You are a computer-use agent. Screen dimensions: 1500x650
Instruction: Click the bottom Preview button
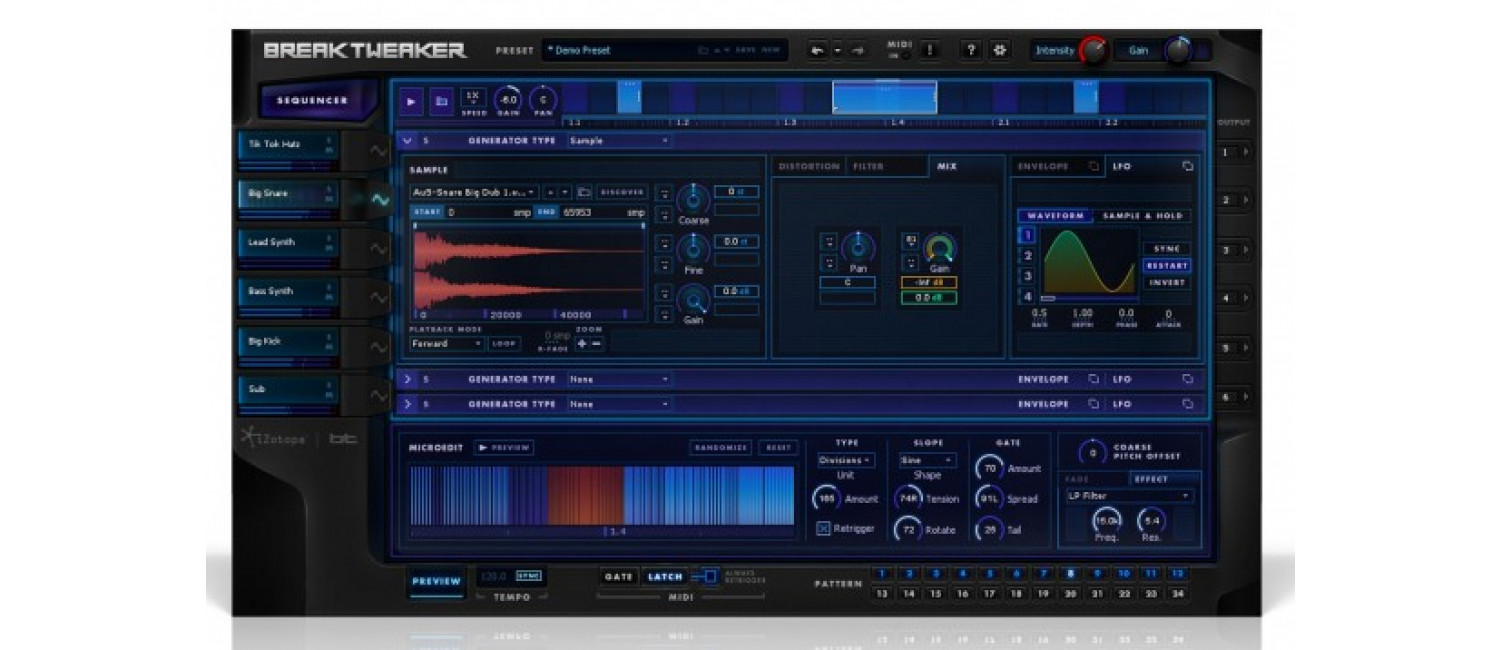tap(437, 581)
